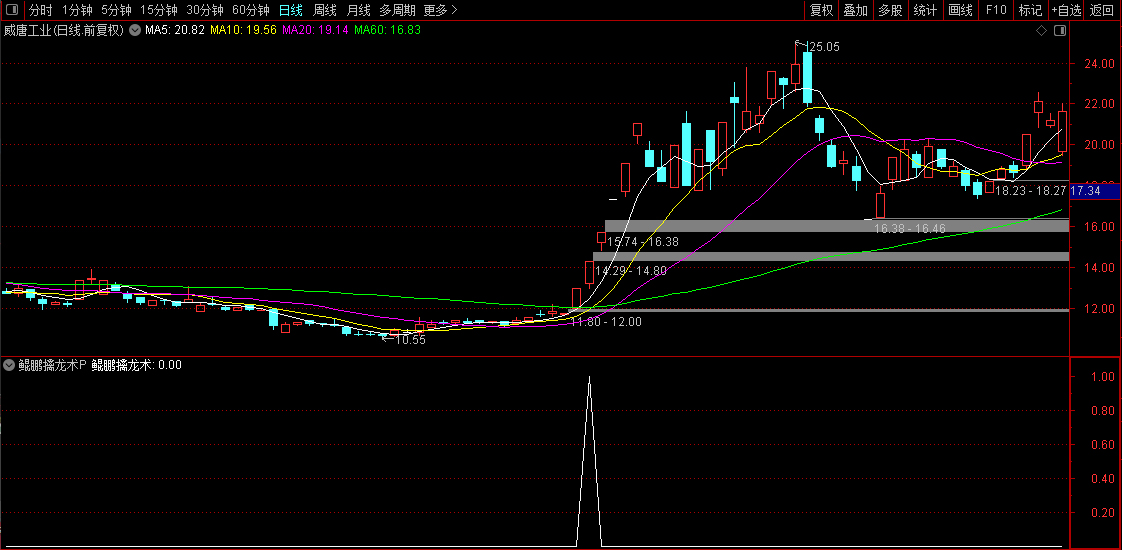Click the 18.23 - 18.27 gap label
The width and height of the screenshot is (1122, 550).
click(1031, 192)
